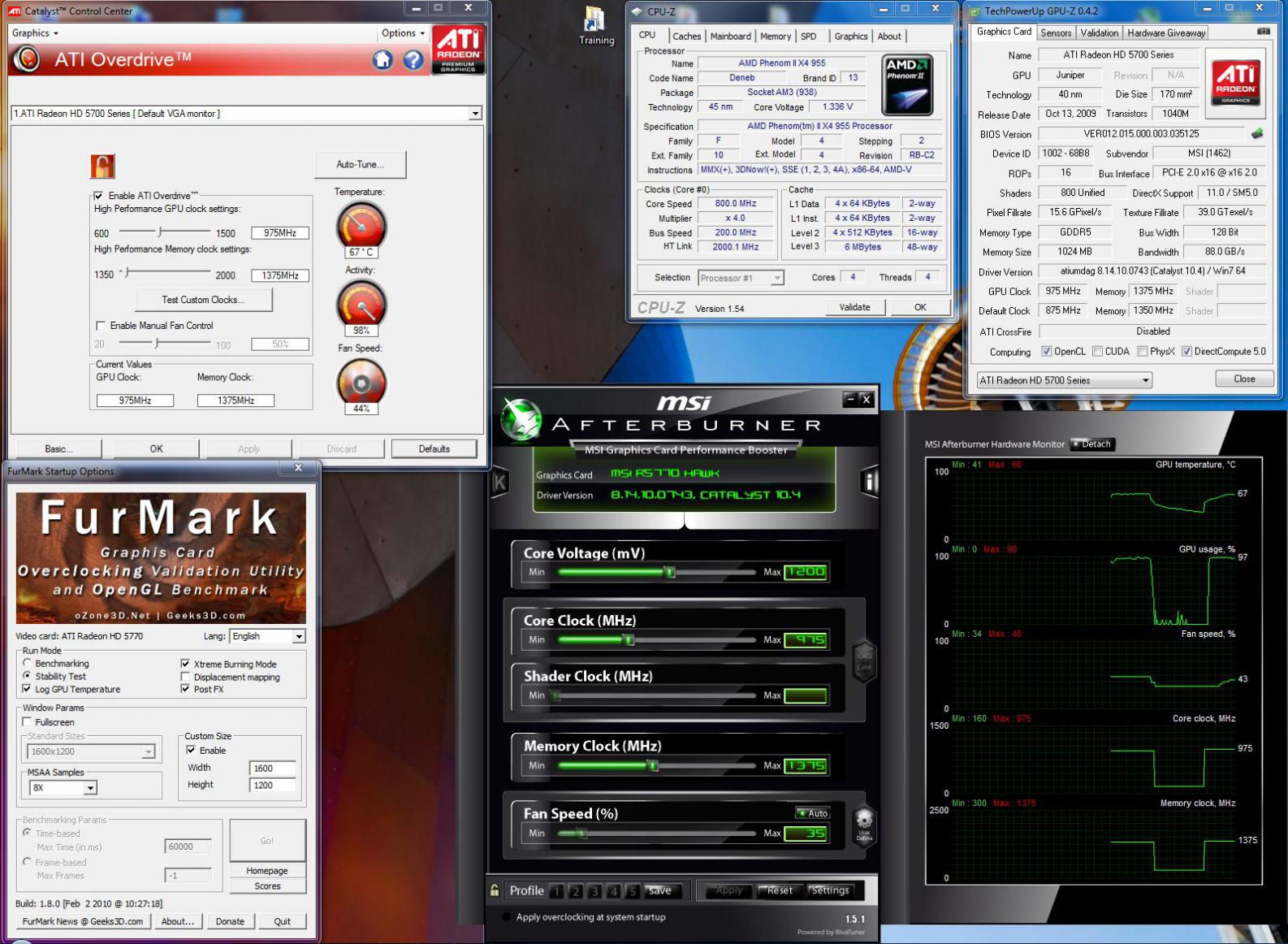Image resolution: width=1288 pixels, height=944 pixels.
Task: Open Afterburner Settings button
Action: (x=830, y=890)
